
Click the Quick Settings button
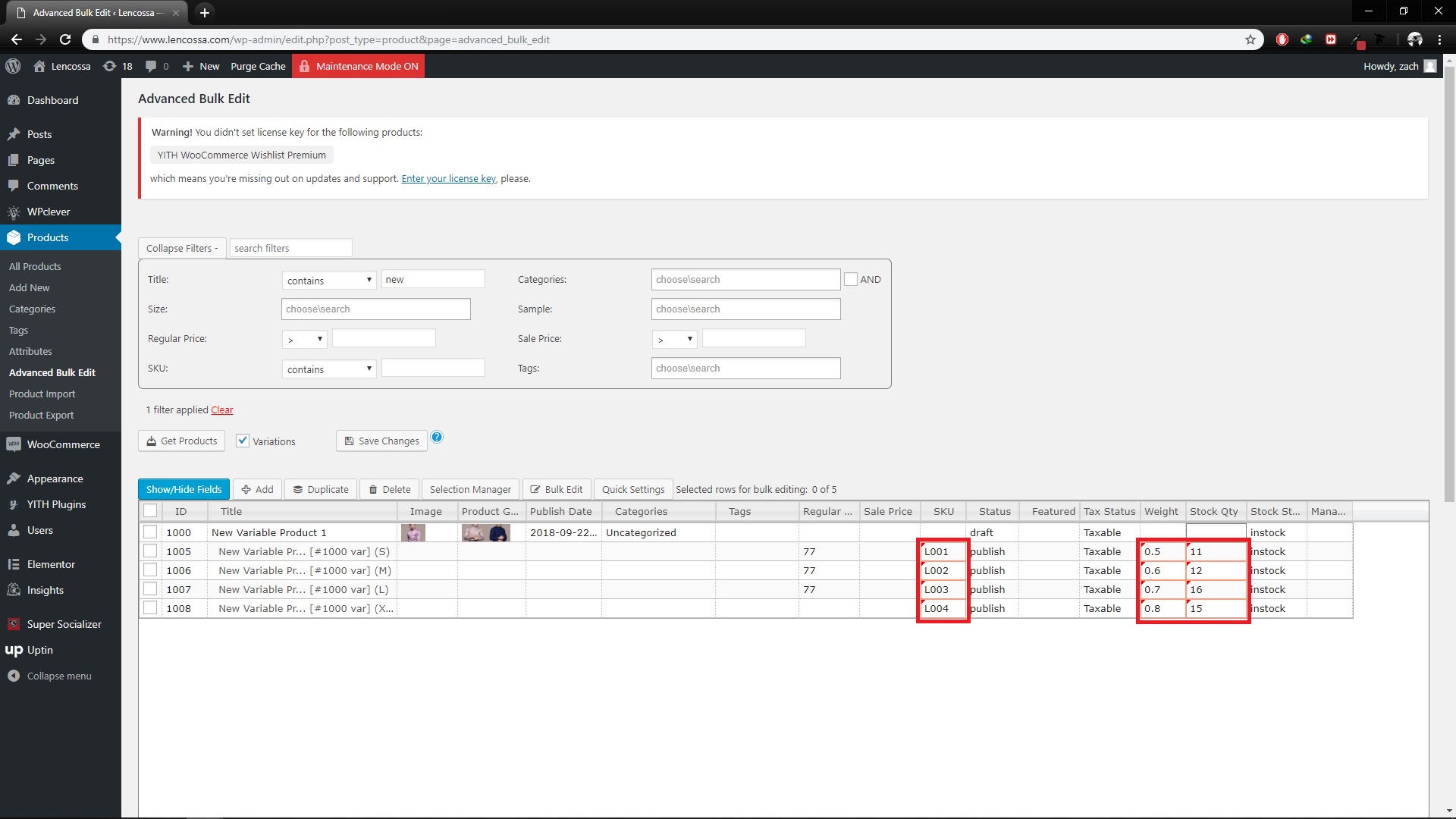(x=633, y=489)
